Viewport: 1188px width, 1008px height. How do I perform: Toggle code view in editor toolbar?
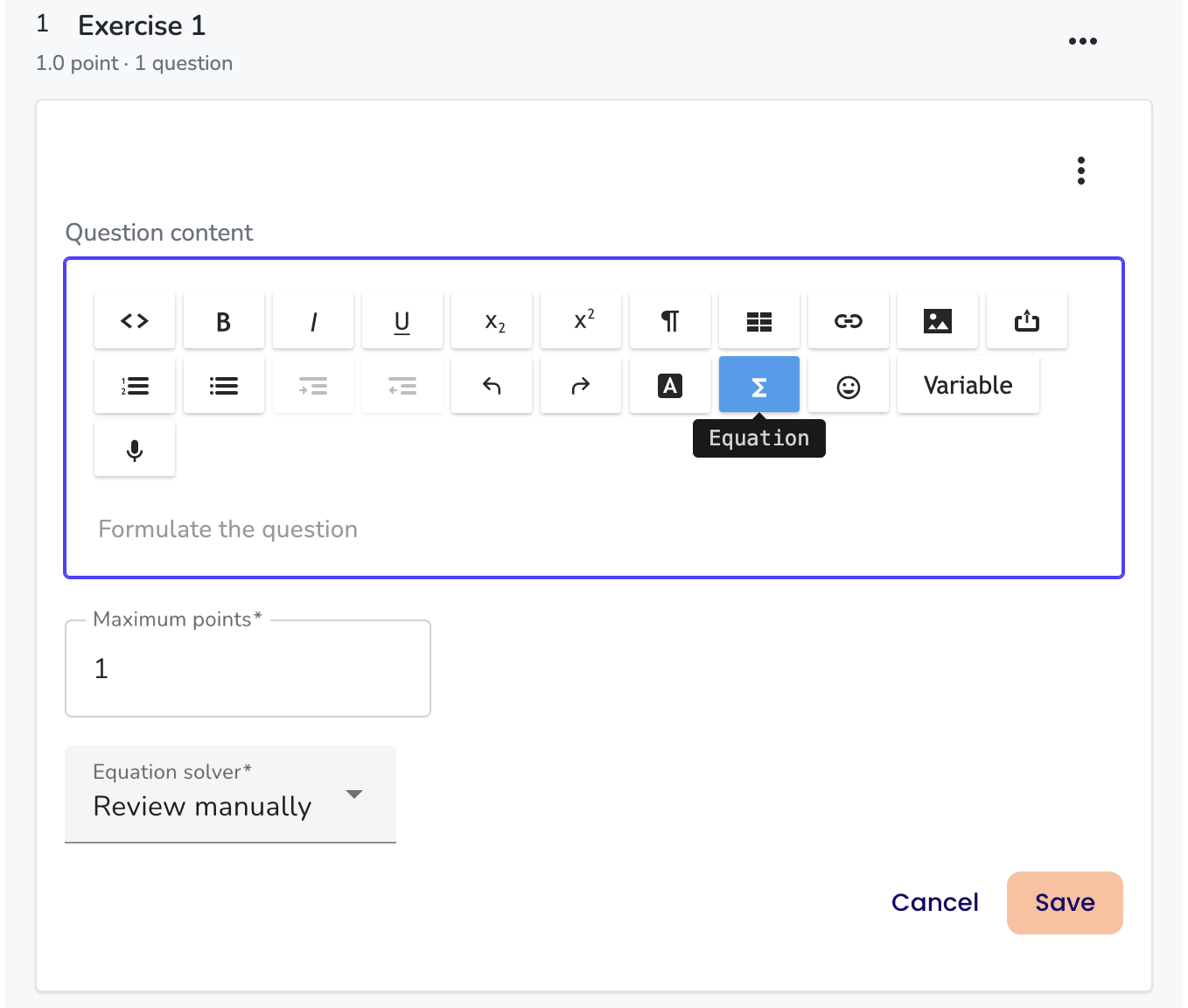click(135, 320)
